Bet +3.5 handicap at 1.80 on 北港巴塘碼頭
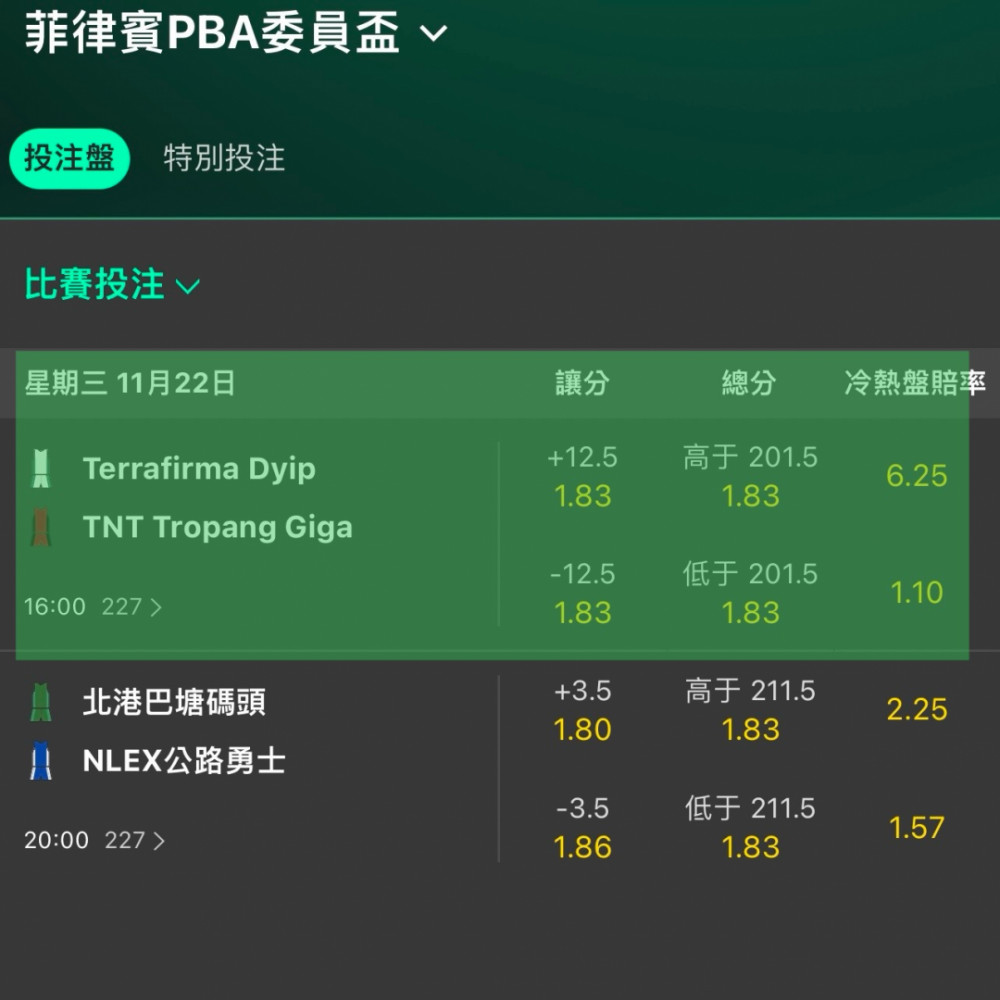The height and width of the screenshot is (1000, 1000). [x=582, y=710]
